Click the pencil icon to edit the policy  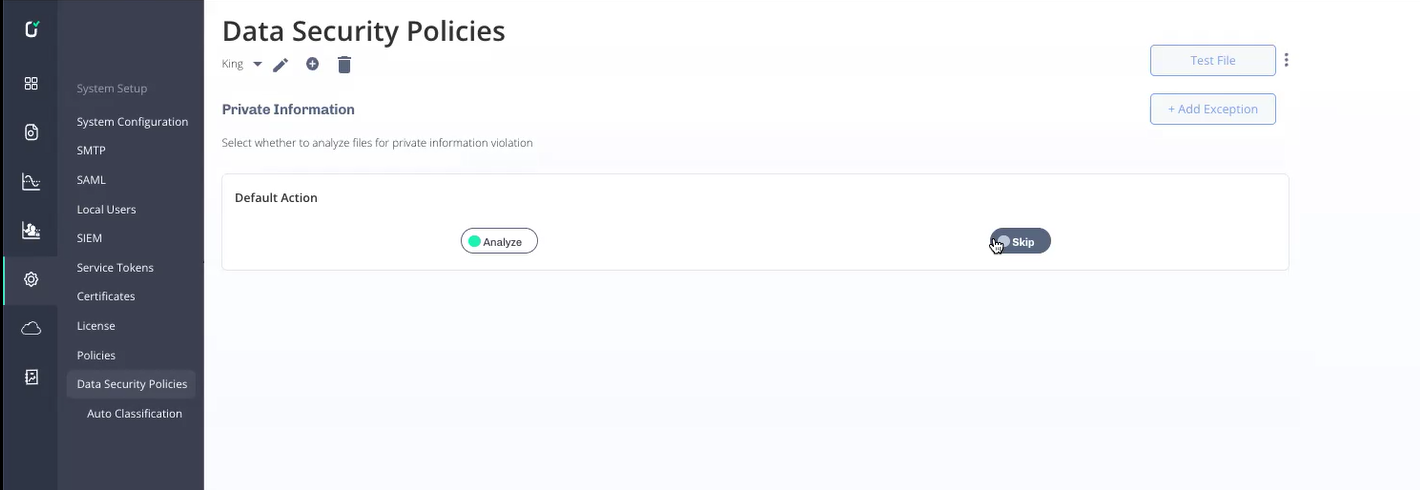[281, 65]
